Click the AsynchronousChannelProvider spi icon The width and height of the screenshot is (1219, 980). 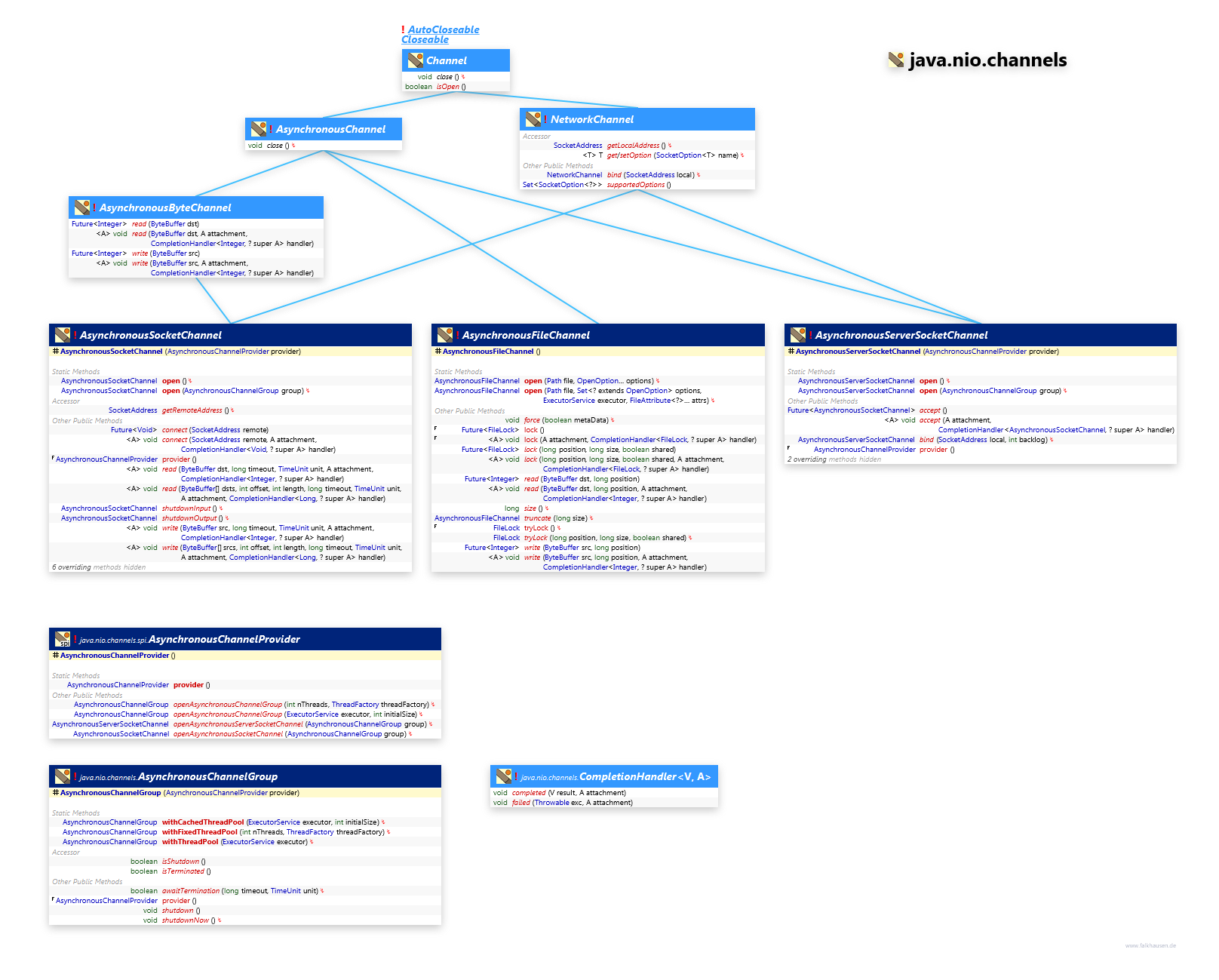click(63, 639)
